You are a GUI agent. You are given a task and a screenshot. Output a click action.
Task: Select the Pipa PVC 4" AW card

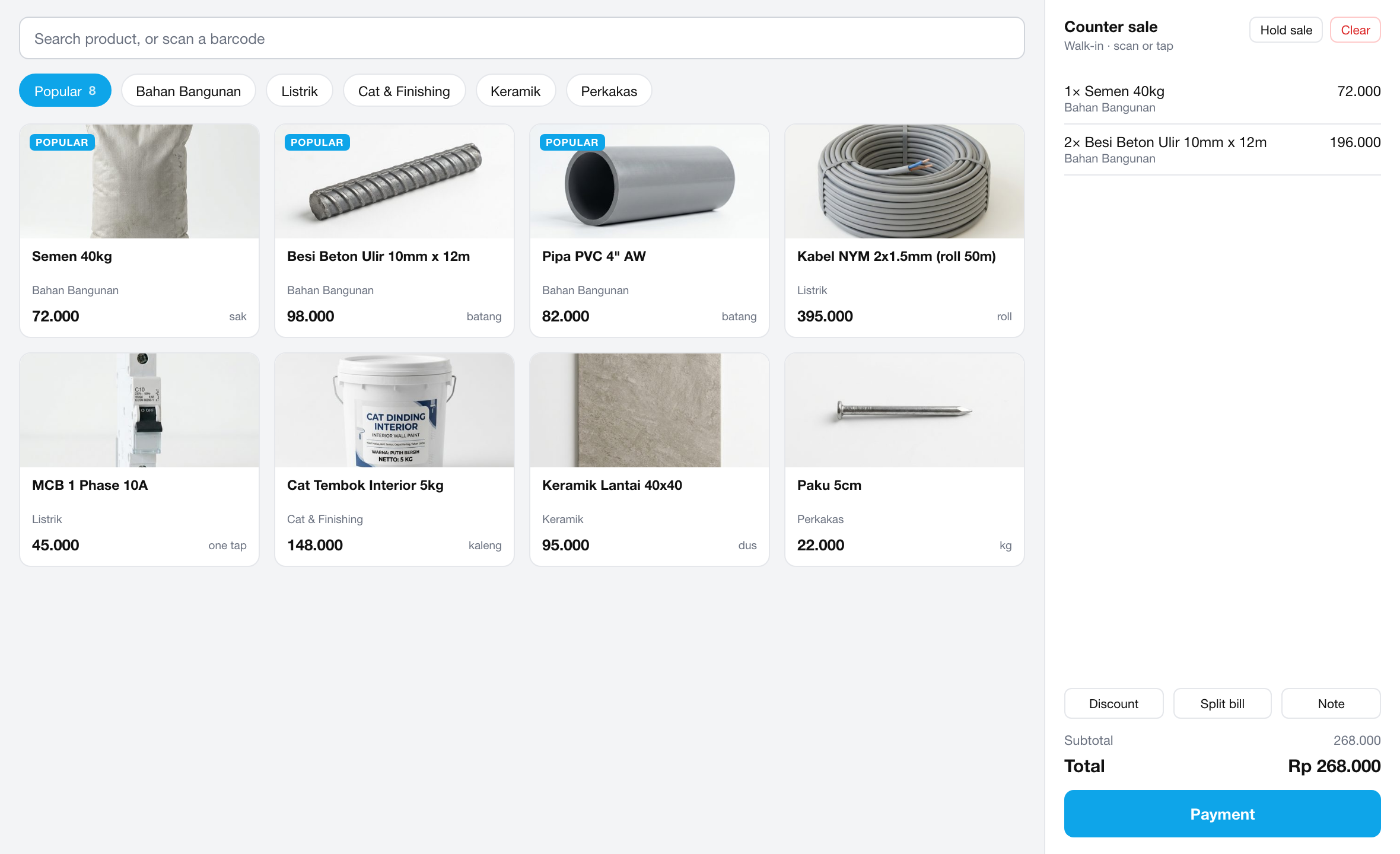click(x=650, y=231)
